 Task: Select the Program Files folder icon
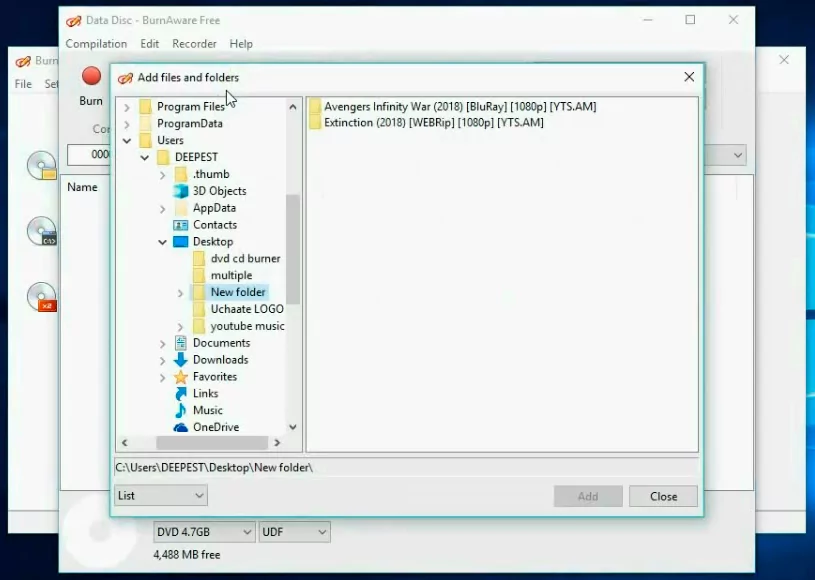(x=146, y=107)
